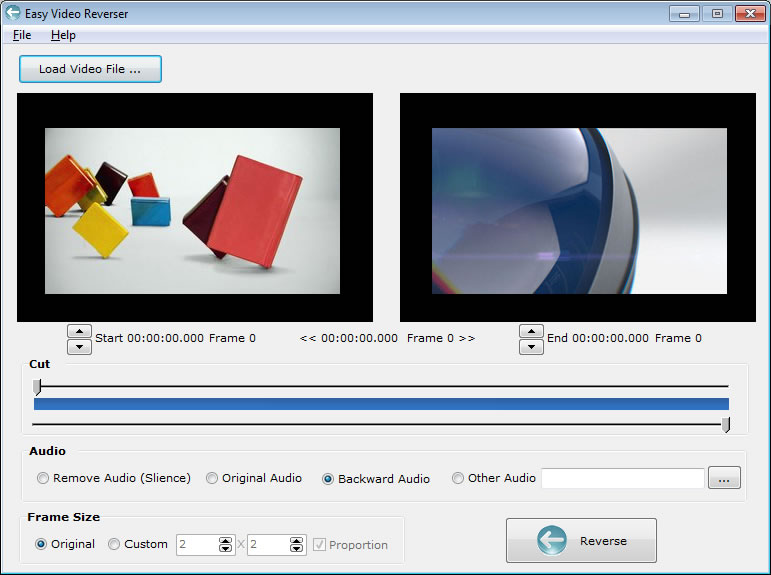Click the Easy Video Reverser title bar icon
This screenshot has height=575, width=771.
point(13,13)
